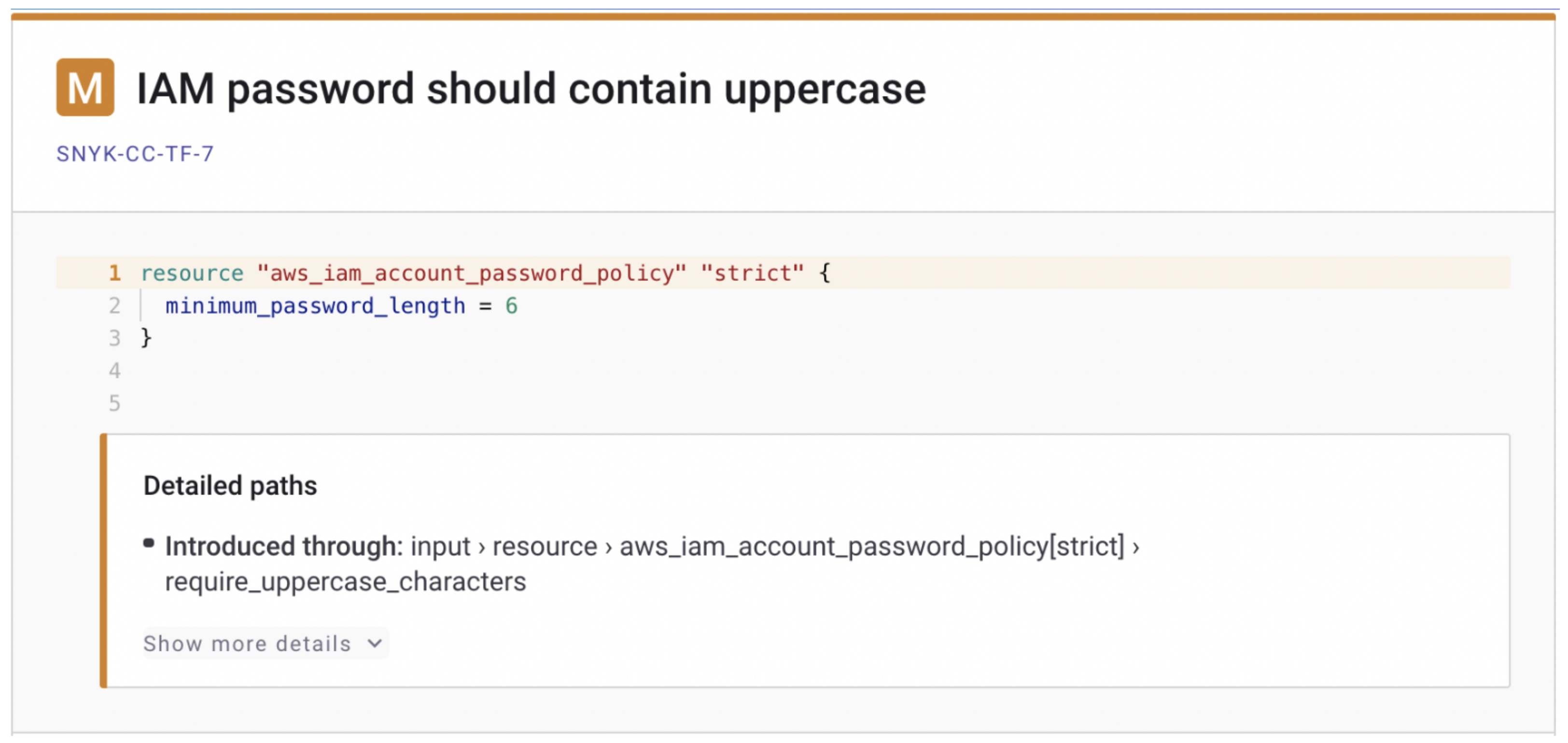Click "aws_iam_account_password_policy" string in code
This screenshot has height=743, width=1568.
[x=472, y=273]
